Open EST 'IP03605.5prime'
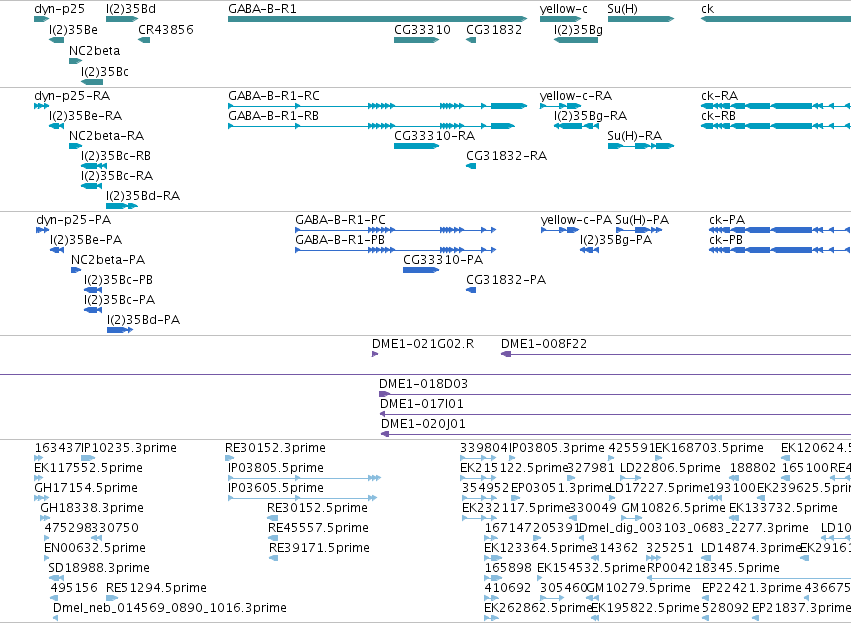 276,488
